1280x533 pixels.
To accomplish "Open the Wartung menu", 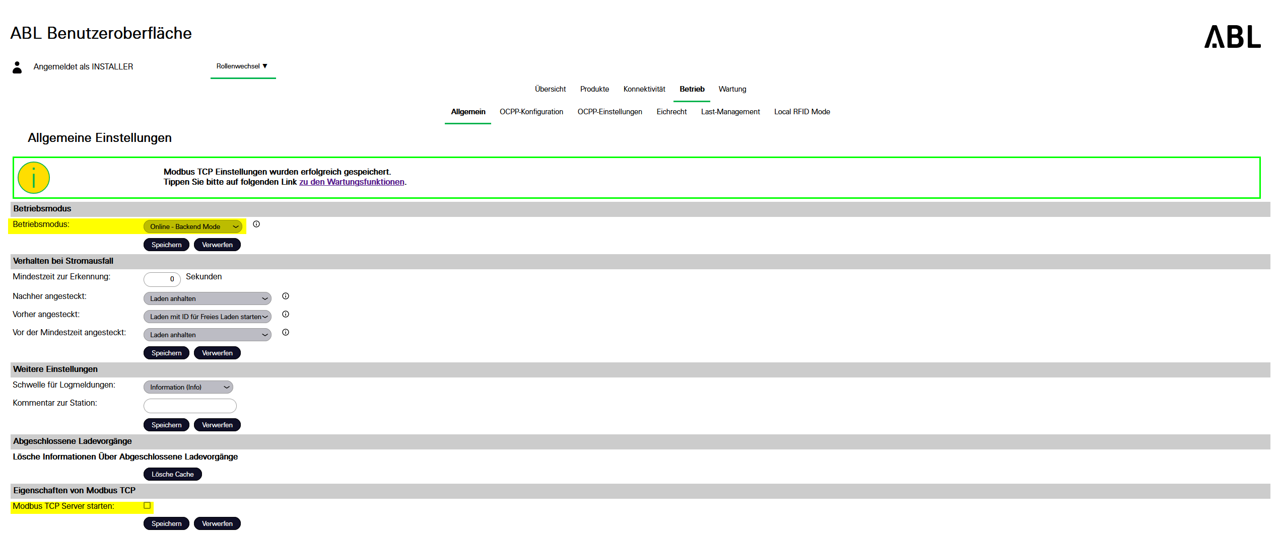I will [x=732, y=89].
